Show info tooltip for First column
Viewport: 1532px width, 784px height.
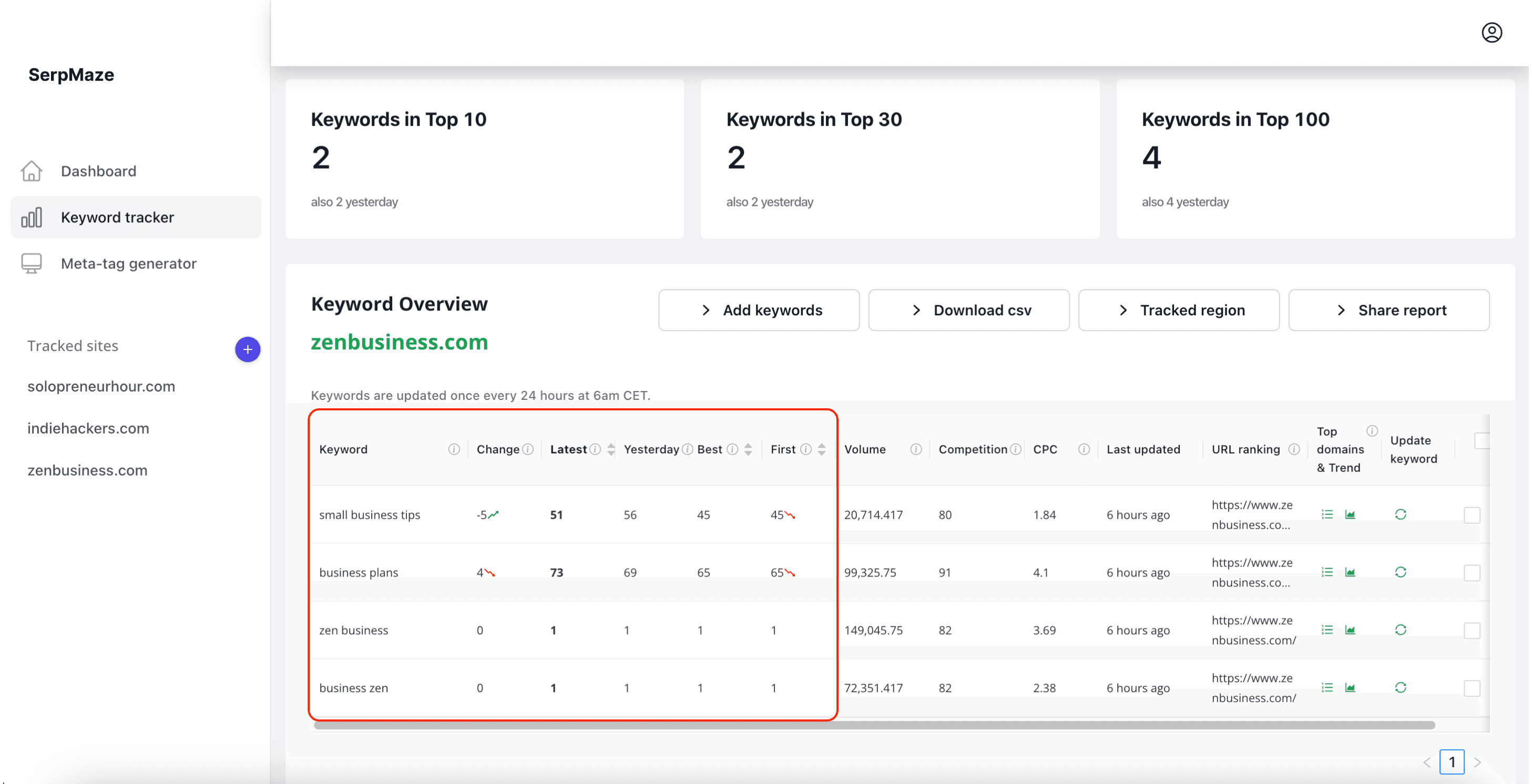point(806,449)
